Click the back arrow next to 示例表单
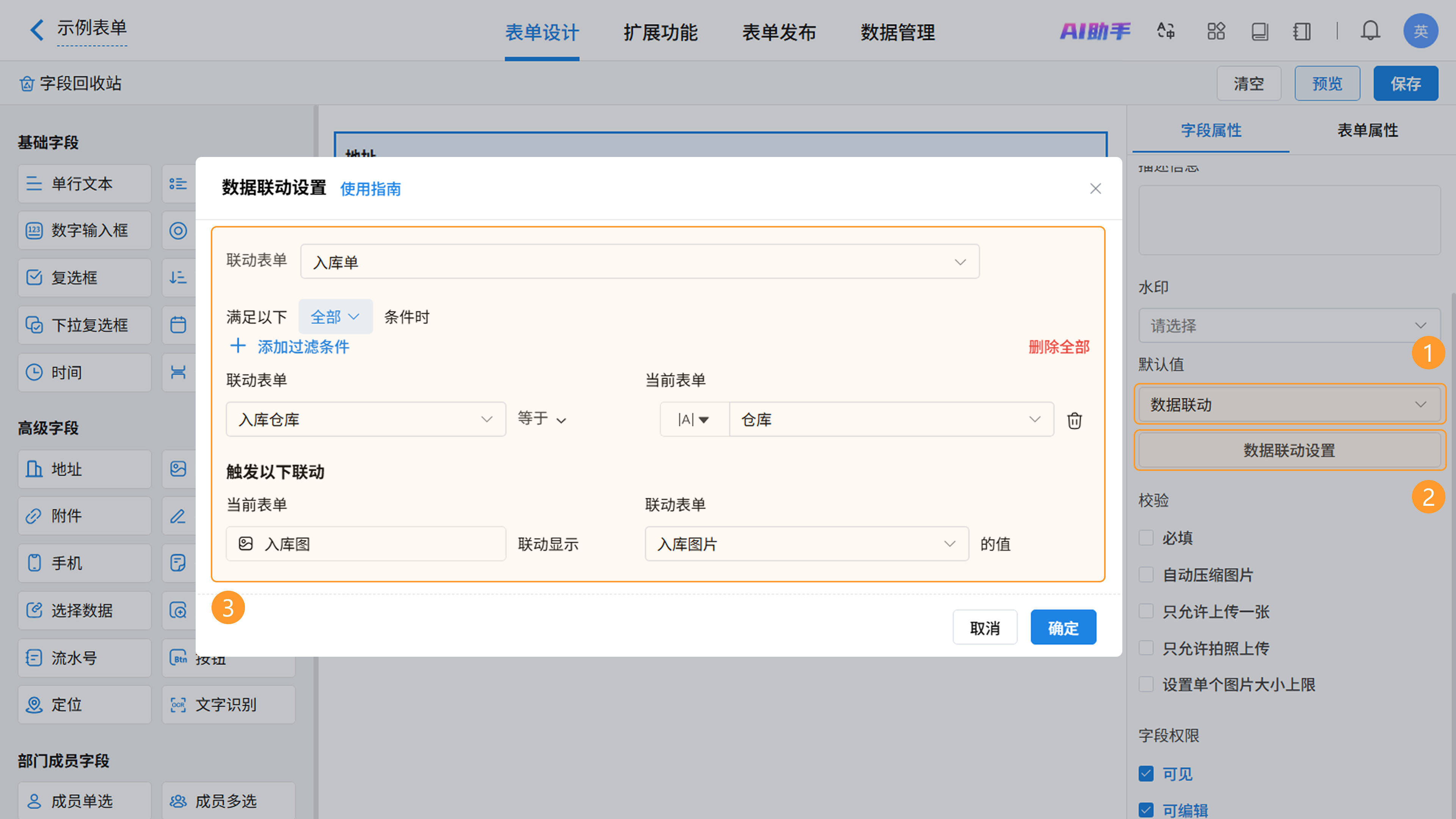The width and height of the screenshot is (1456, 819). click(x=37, y=30)
